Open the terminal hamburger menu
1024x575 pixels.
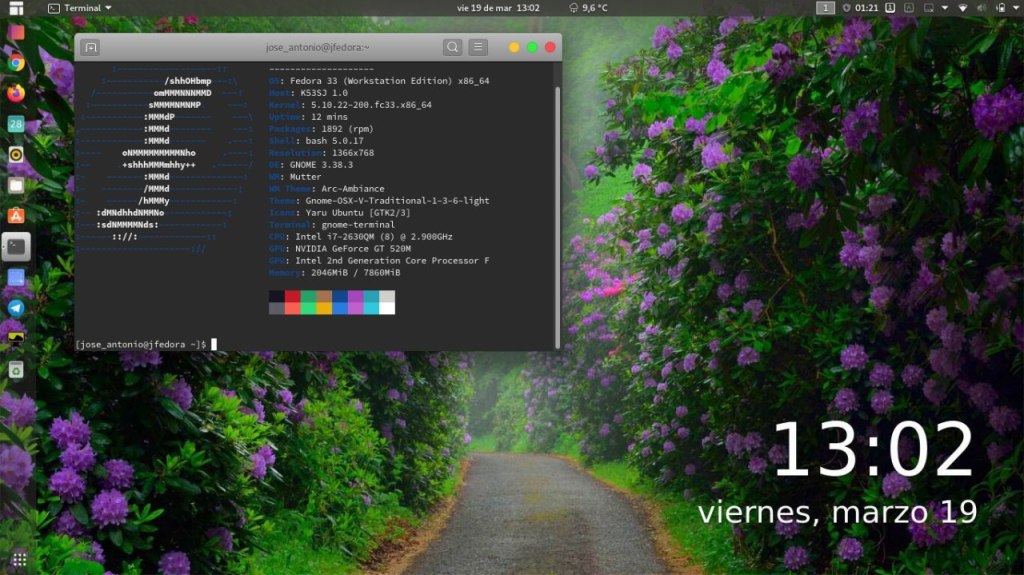[x=479, y=47]
